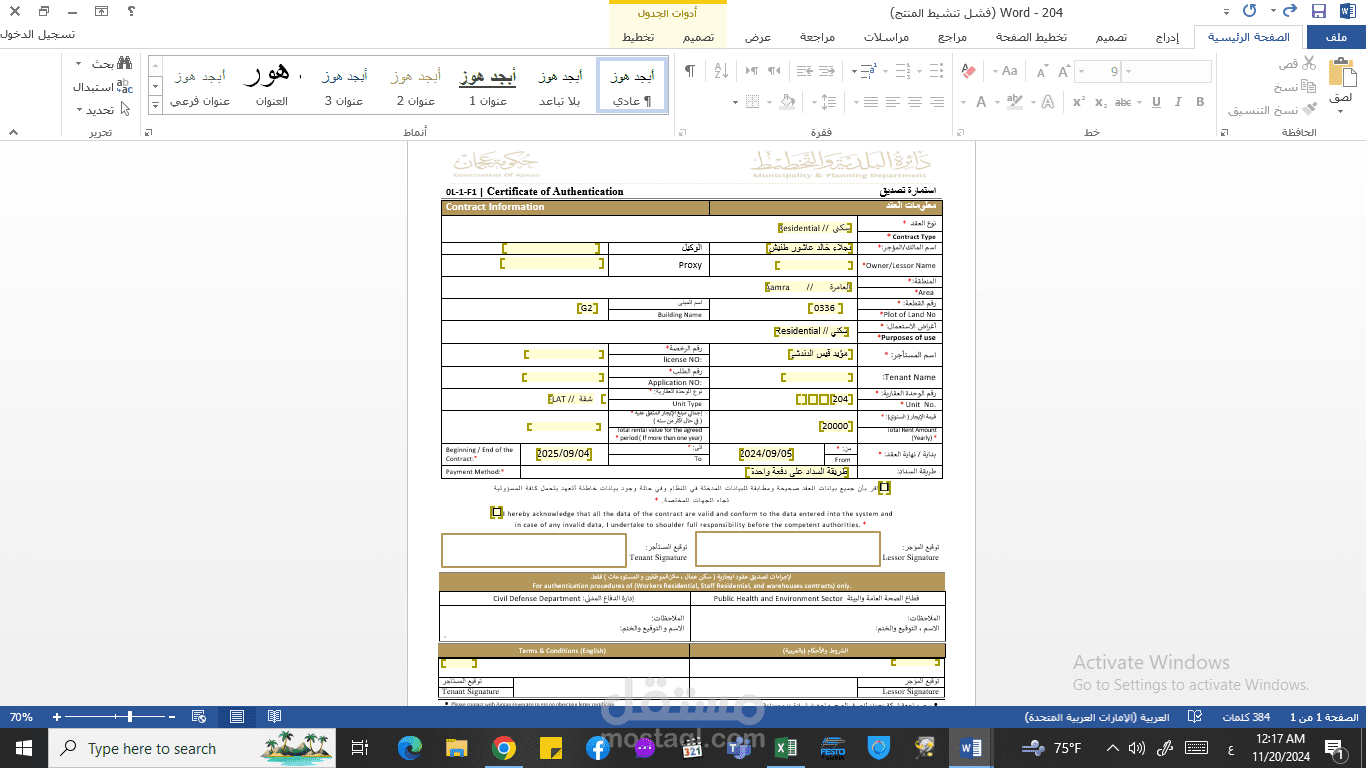Click the Find (بحث) binoculars button
1366x768 pixels.
tap(104, 63)
